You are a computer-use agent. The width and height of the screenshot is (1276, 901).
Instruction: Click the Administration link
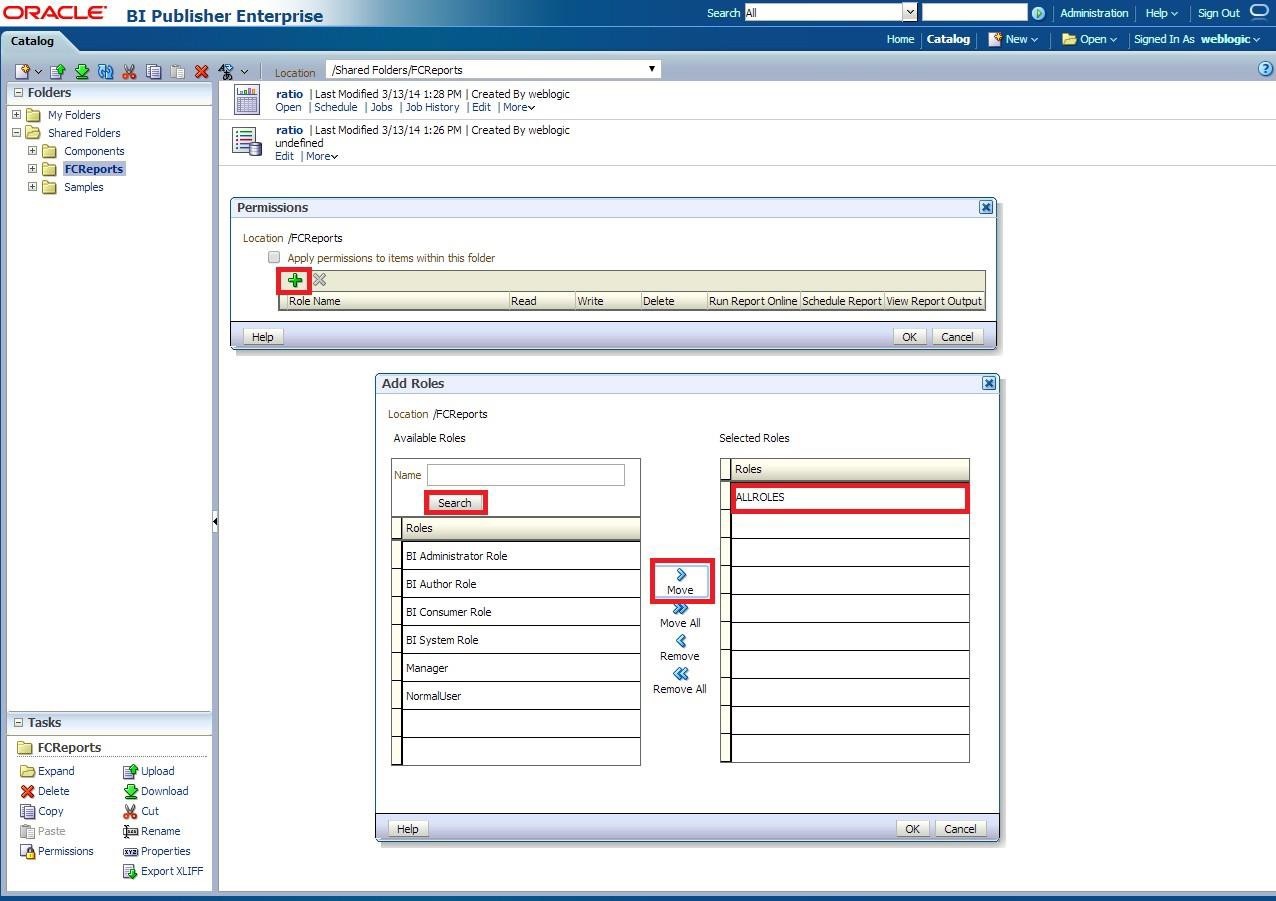point(1094,13)
